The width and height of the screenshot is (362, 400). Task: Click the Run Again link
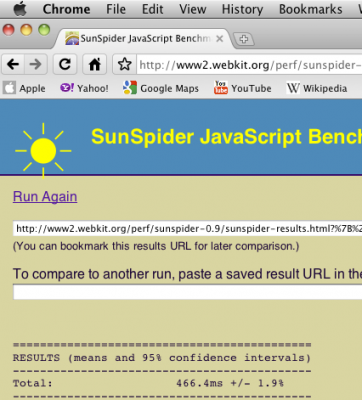pyautogui.click(x=45, y=196)
